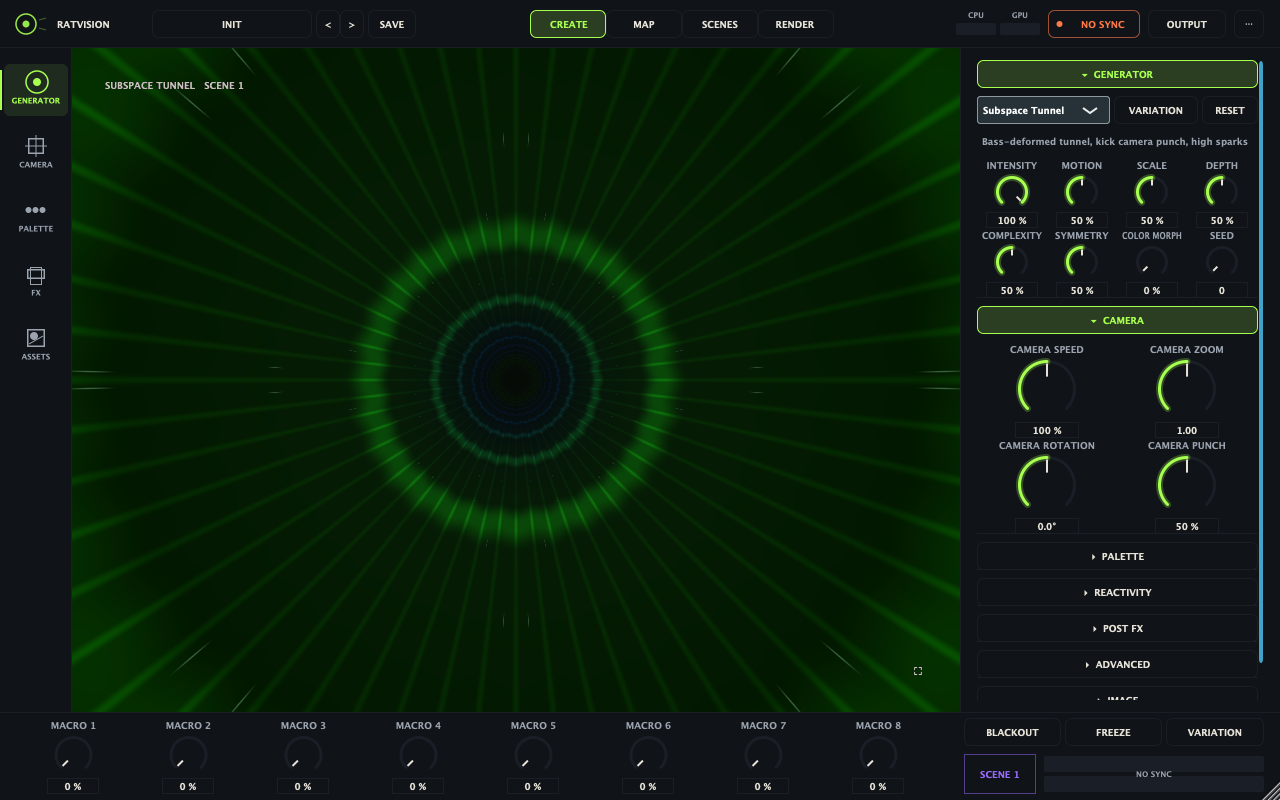Expand the Advanced section

[1117, 664]
